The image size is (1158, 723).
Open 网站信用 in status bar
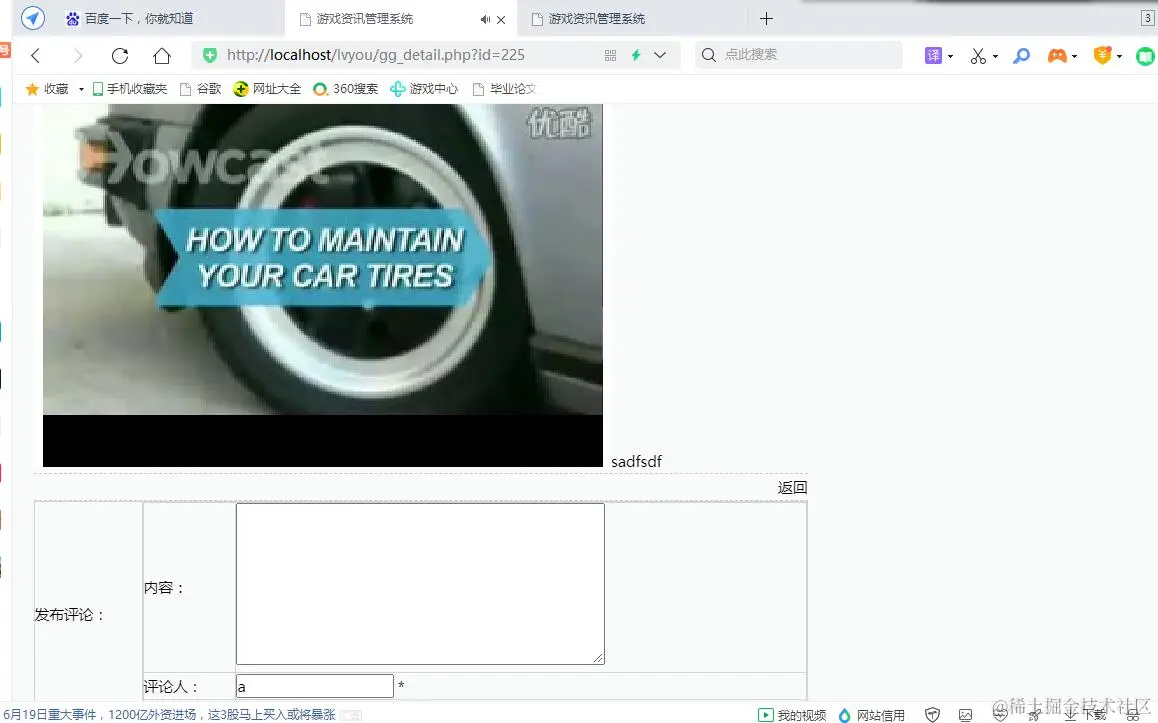tap(871, 715)
